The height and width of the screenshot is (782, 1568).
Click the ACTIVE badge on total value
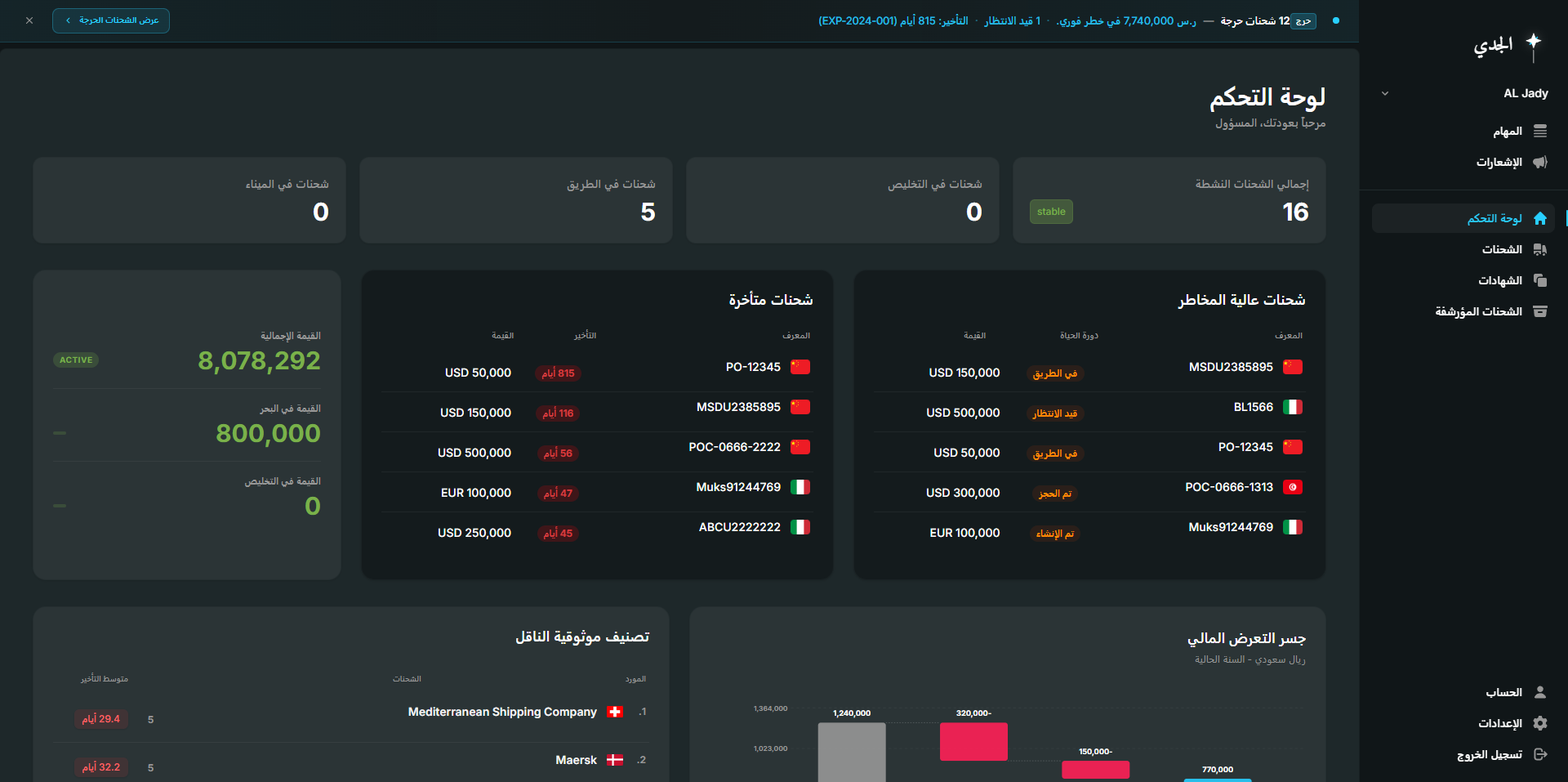pyautogui.click(x=76, y=360)
